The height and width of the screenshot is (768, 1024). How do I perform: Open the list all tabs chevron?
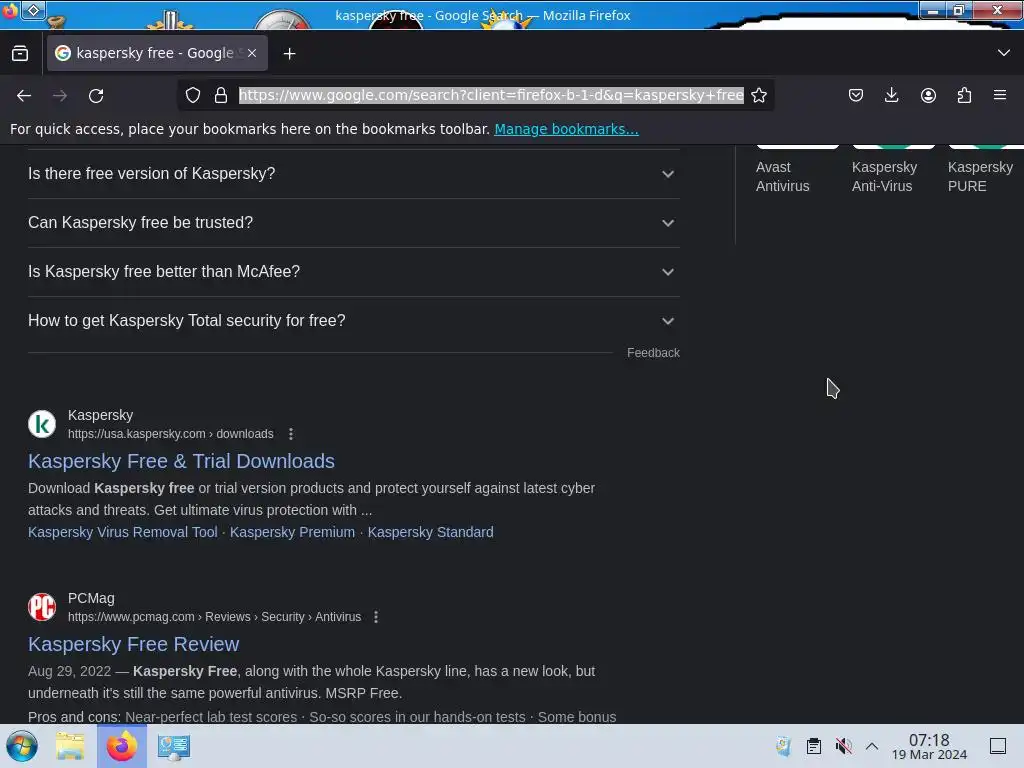click(1003, 53)
